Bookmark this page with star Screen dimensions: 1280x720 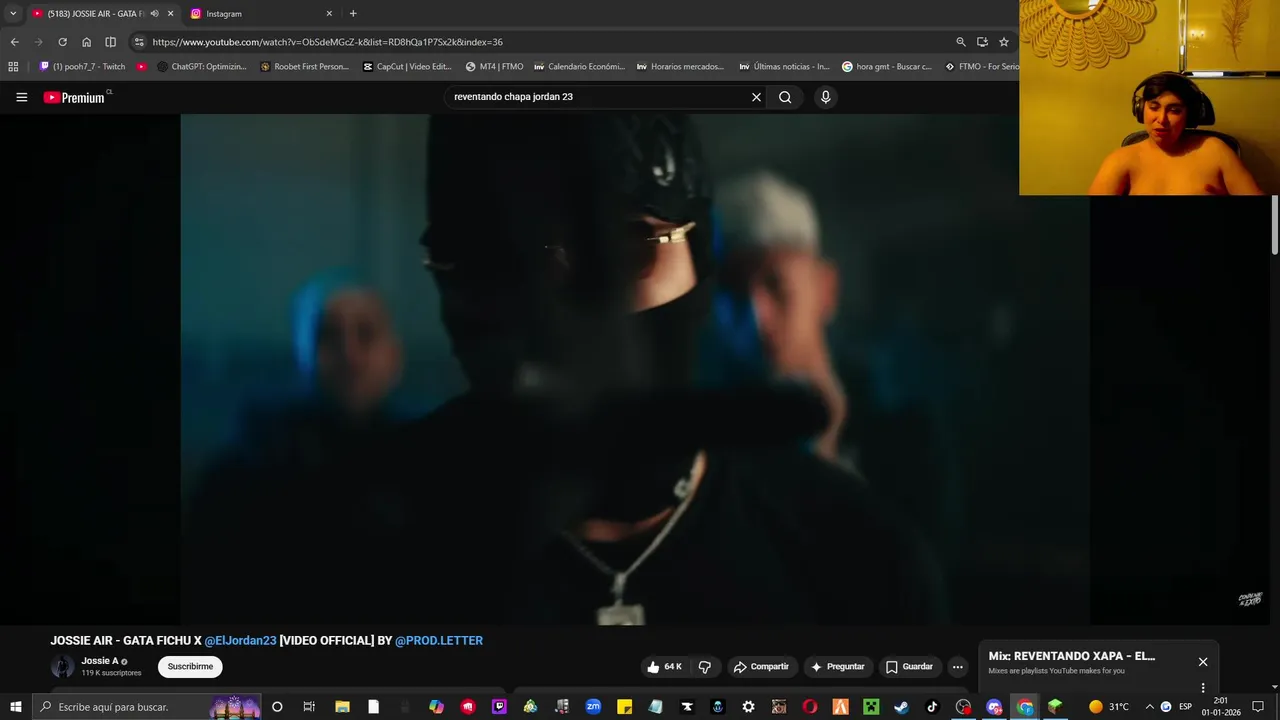pos(1004,42)
